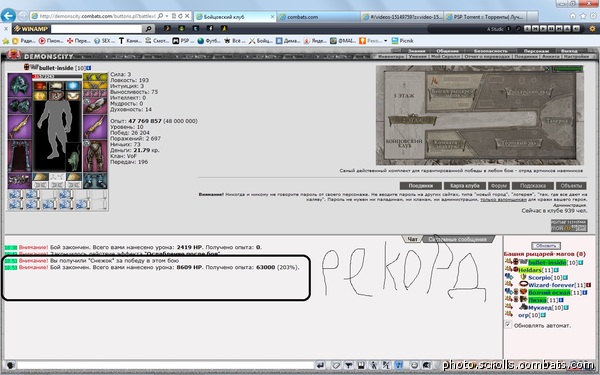The height and width of the screenshot is (375, 600).
Task: Click the left-hand golden weapon slot
Action: (20, 126)
